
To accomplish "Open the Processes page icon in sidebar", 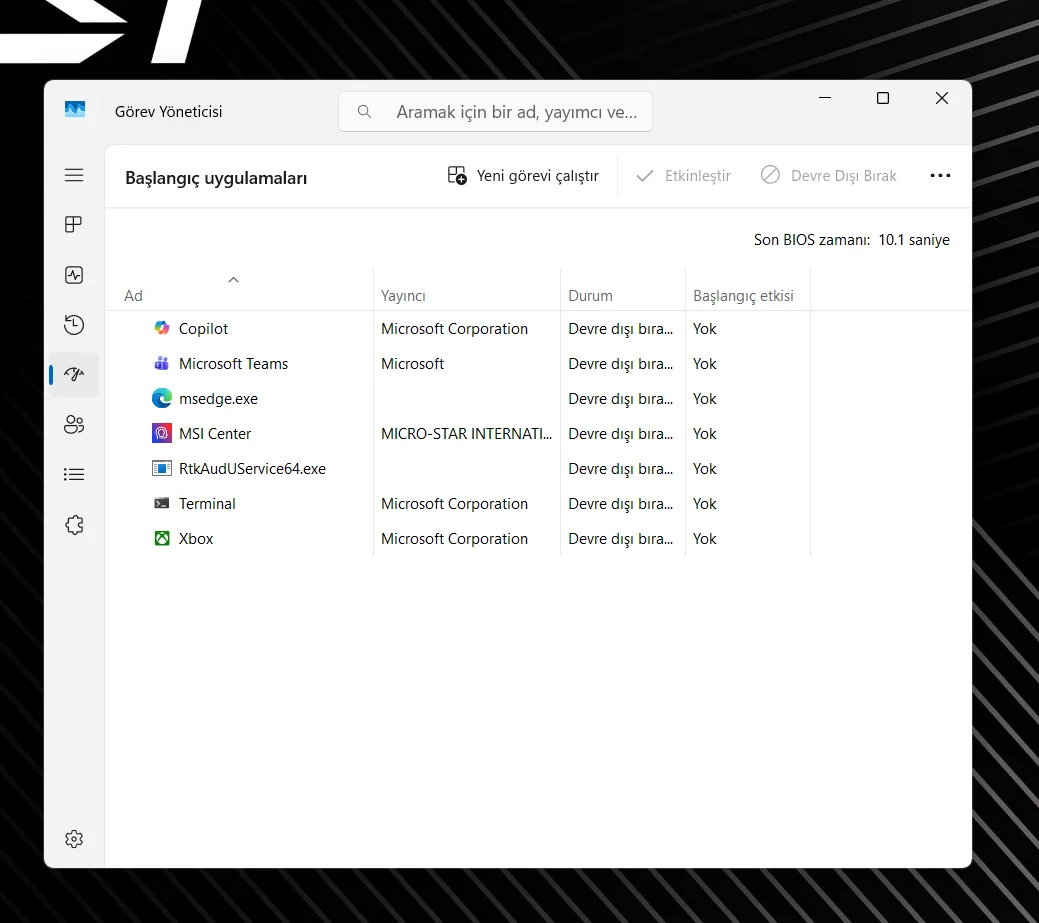I will click(x=74, y=225).
